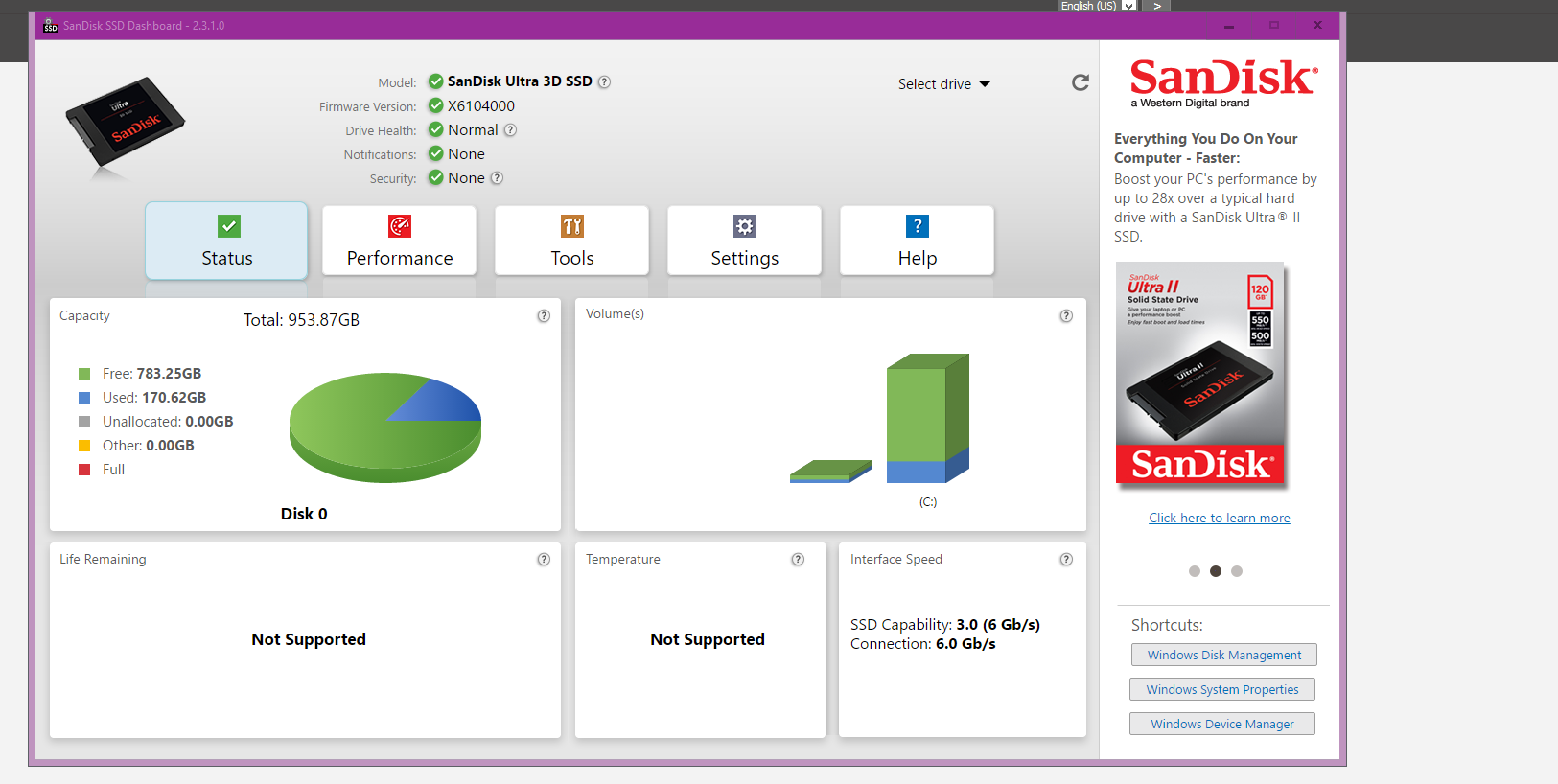
Task: Click the 'Total: 953.87GB' capacity text
Action: (301, 320)
